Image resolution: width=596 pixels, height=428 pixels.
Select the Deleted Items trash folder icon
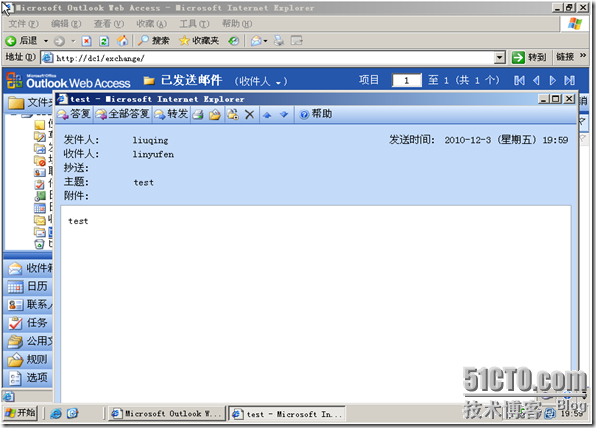pyautogui.click(x=40, y=244)
